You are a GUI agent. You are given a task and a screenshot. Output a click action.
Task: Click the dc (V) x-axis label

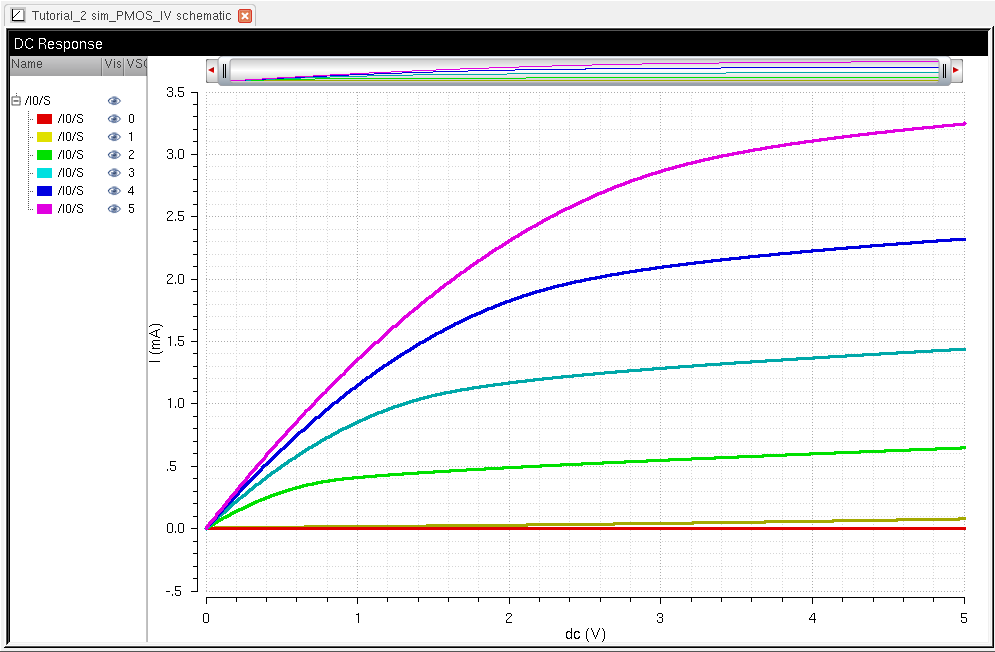tap(585, 634)
